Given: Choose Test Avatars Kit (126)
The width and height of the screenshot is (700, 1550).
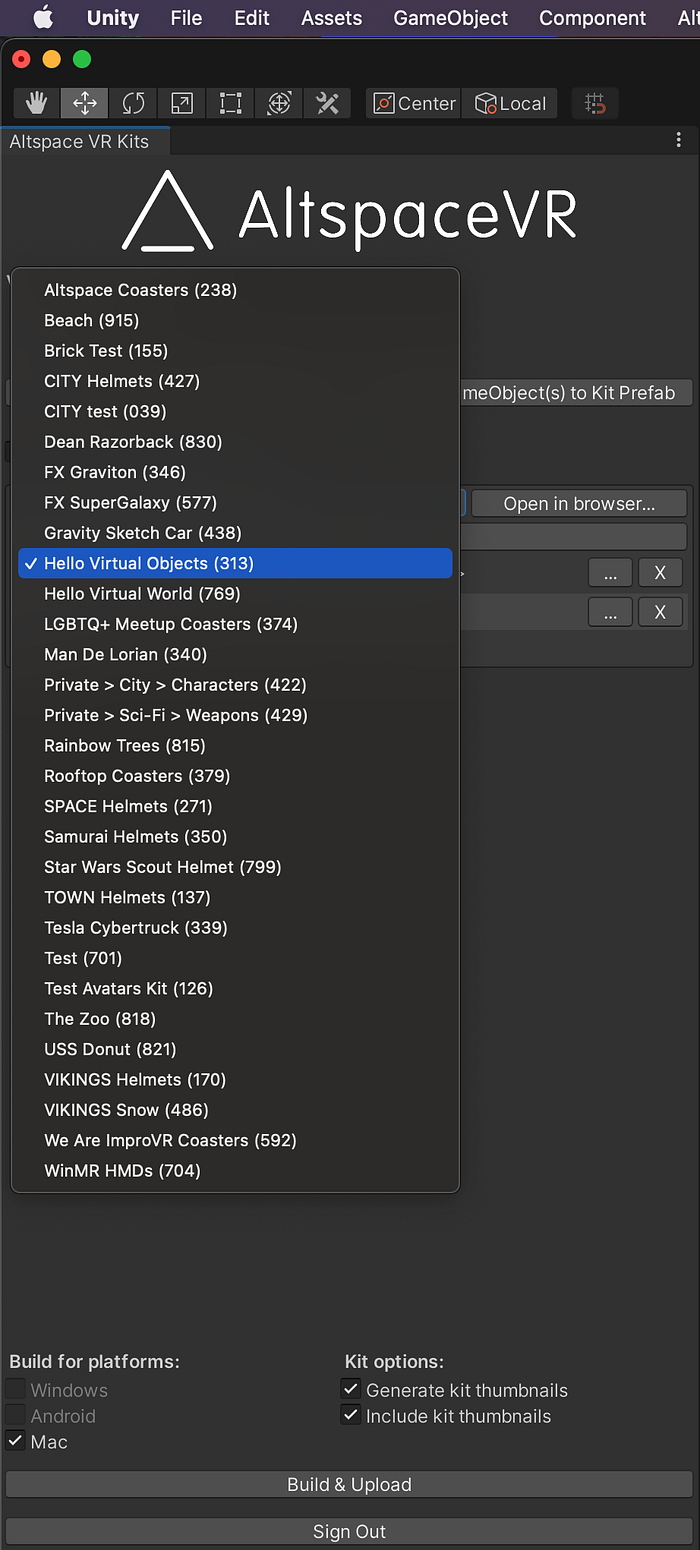Looking at the screenshot, I should point(235,988).
